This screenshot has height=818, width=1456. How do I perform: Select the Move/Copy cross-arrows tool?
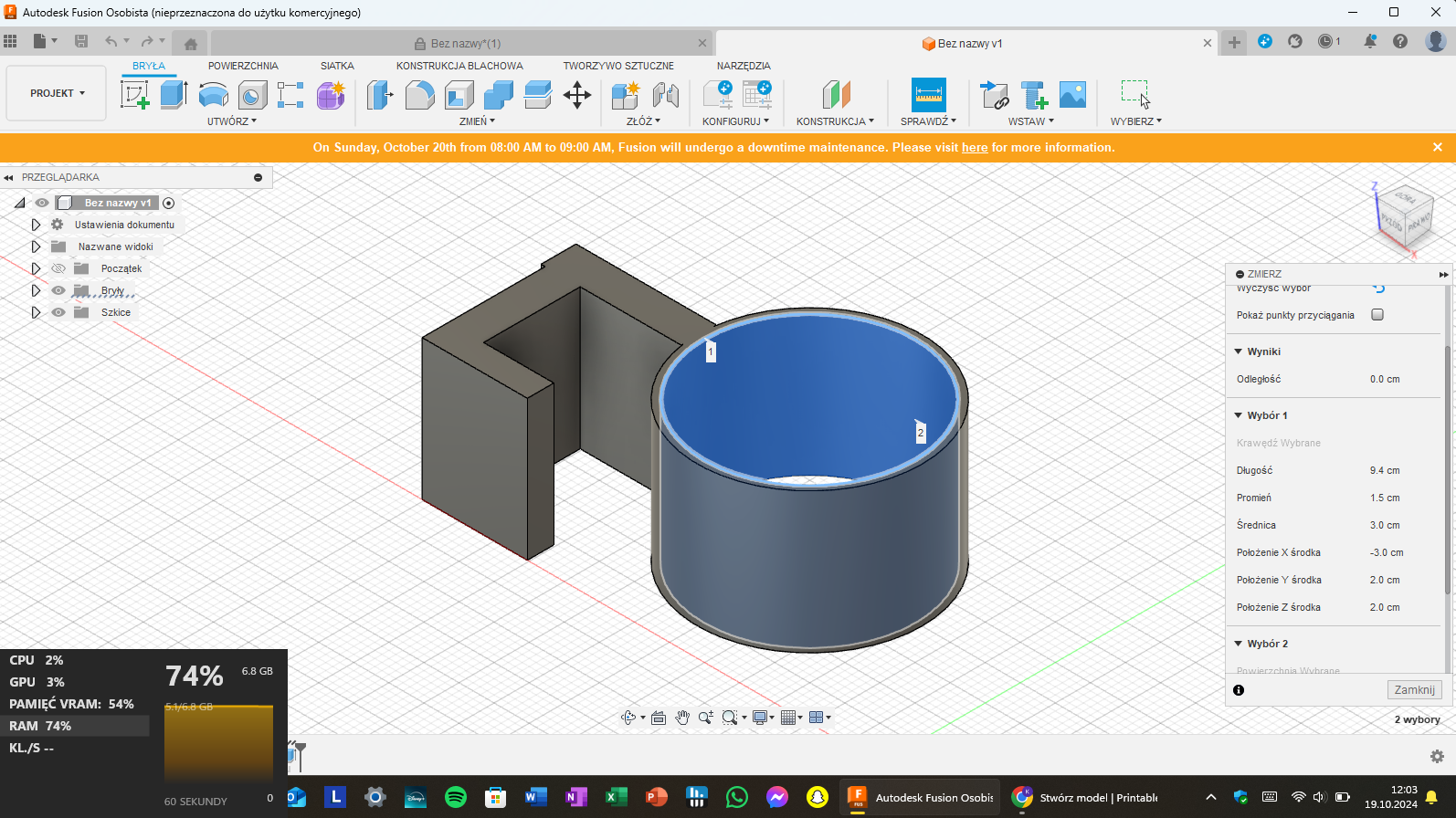pos(577,94)
